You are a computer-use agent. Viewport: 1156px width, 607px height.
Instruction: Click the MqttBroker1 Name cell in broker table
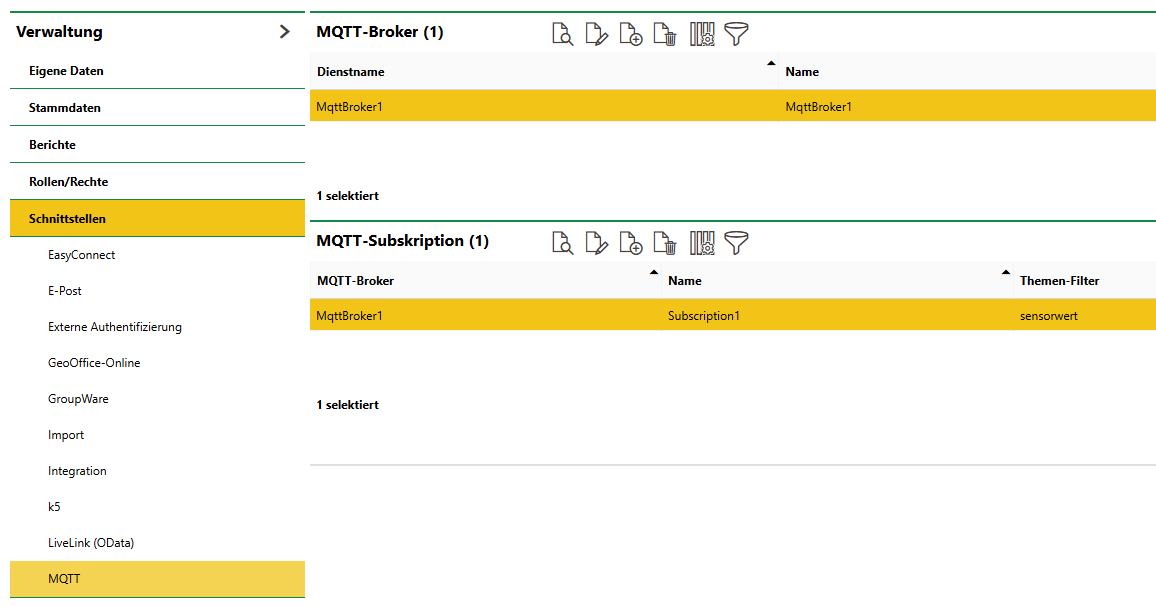tap(967, 106)
